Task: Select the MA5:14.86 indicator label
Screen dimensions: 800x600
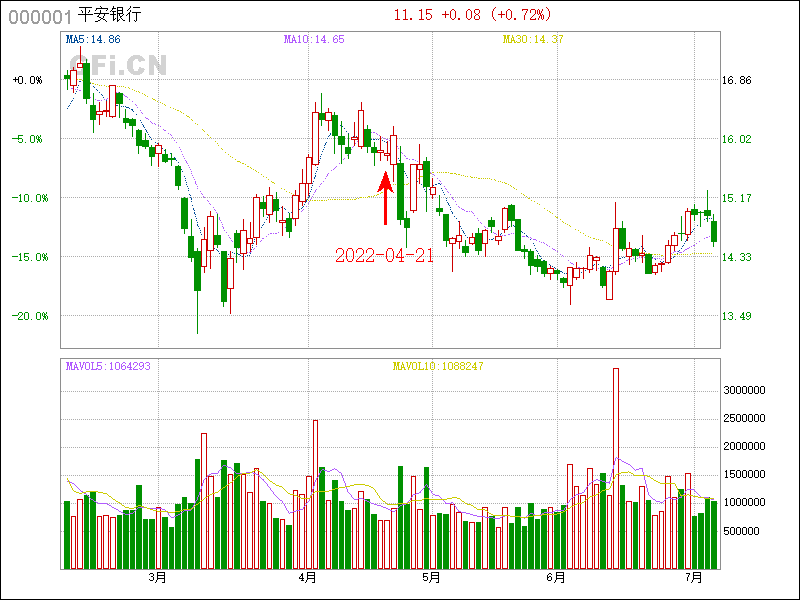Action: click(x=93, y=39)
